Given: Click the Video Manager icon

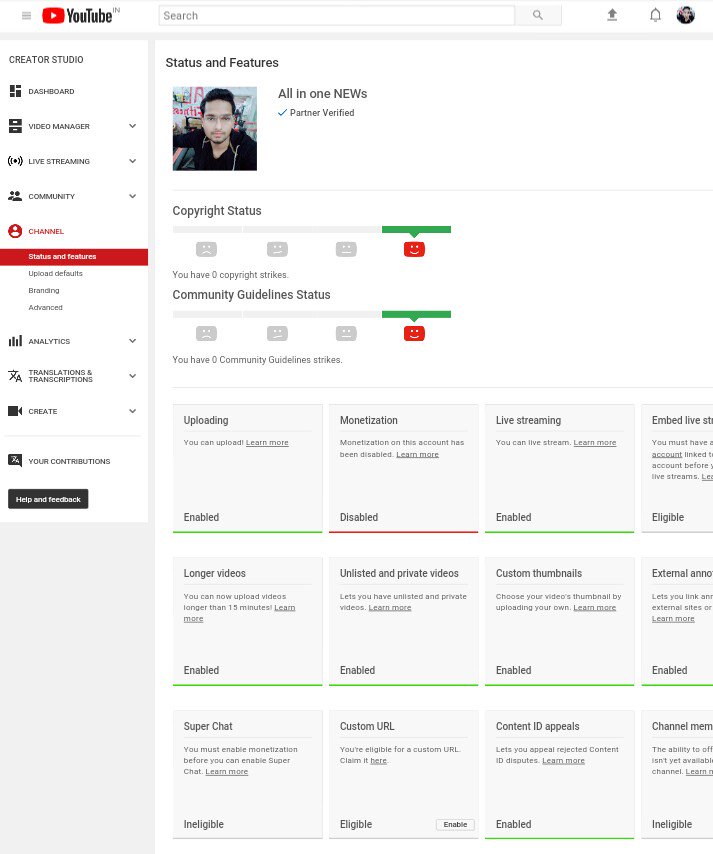Looking at the screenshot, I should click(15, 126).
